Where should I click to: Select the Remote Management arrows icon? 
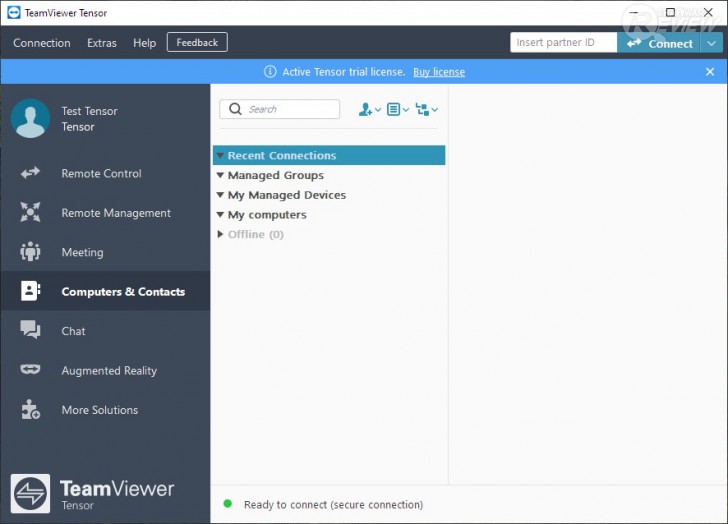pyautogui.click(x=30, y=212)
